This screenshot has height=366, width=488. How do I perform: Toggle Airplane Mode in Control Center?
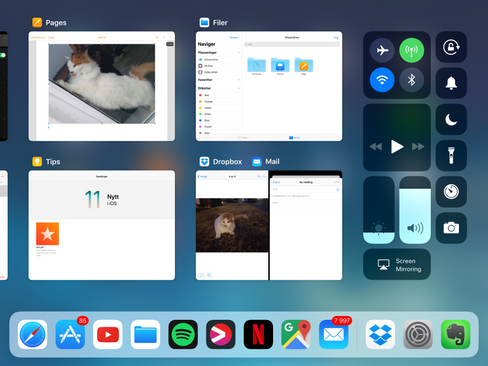pos(382,50)
